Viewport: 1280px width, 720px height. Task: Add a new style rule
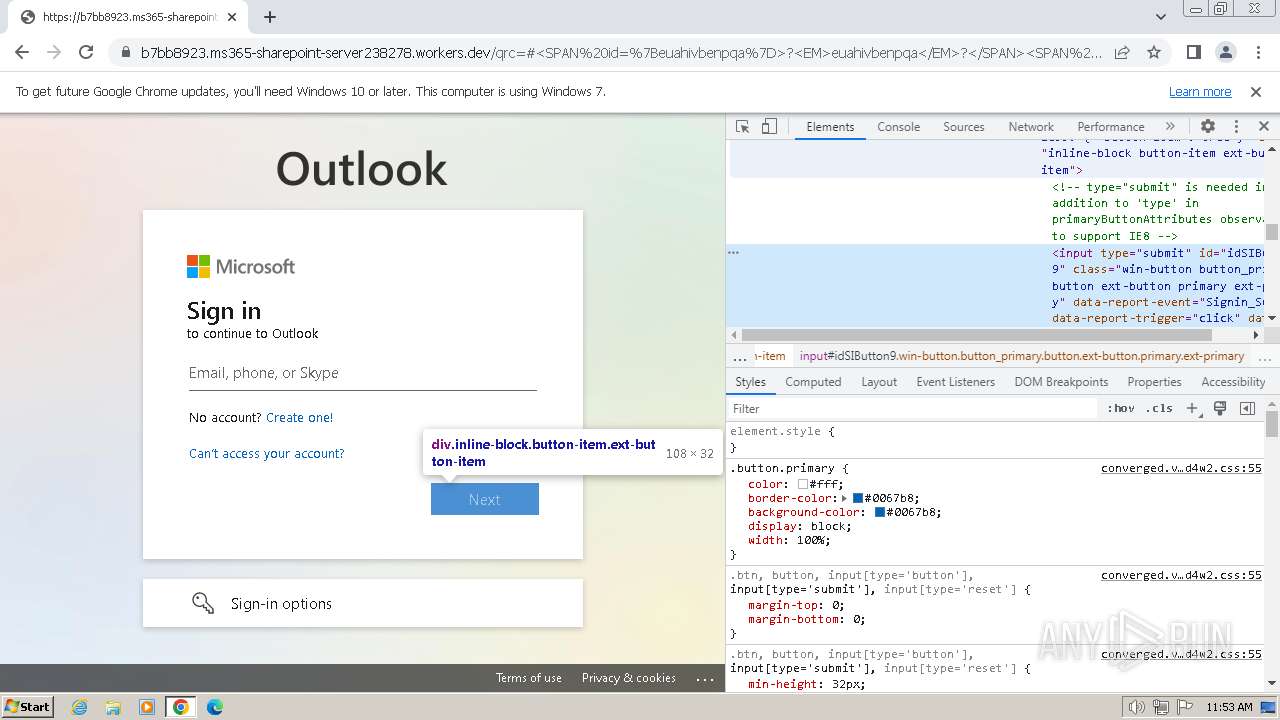pos(1192,408)
